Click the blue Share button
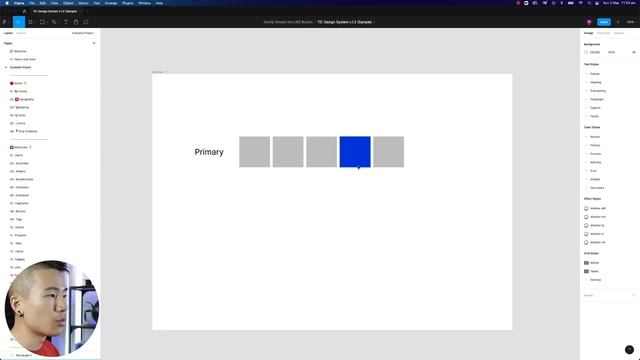640x360 pixels. pos(604,22)
